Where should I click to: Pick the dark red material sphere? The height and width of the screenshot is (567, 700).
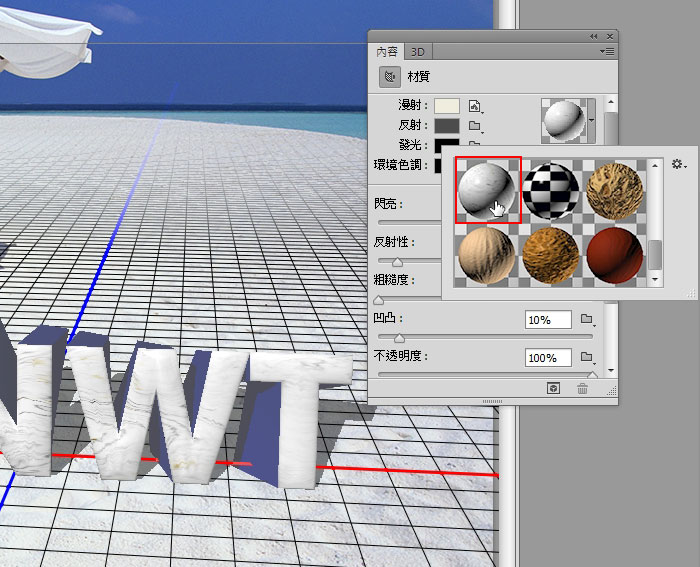click(x=614, y=255)
